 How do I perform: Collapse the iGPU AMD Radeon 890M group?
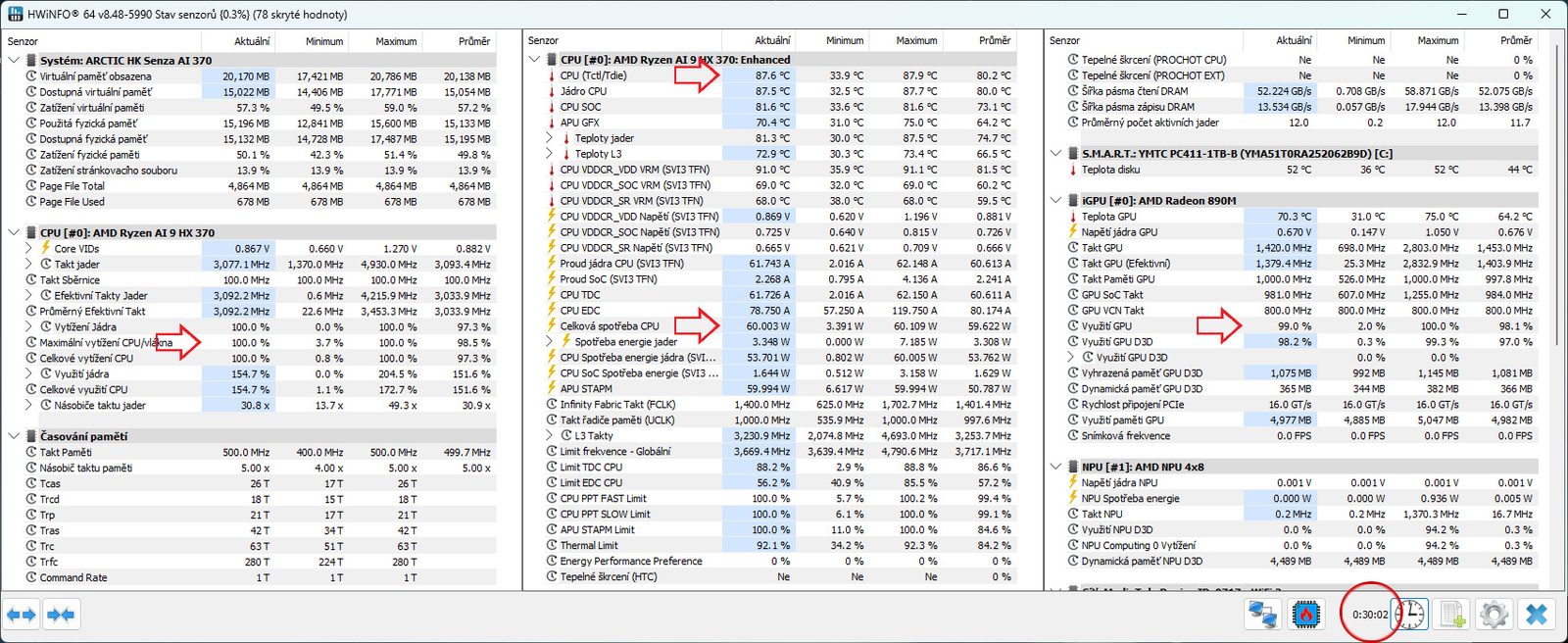(x=1055, y=201)
